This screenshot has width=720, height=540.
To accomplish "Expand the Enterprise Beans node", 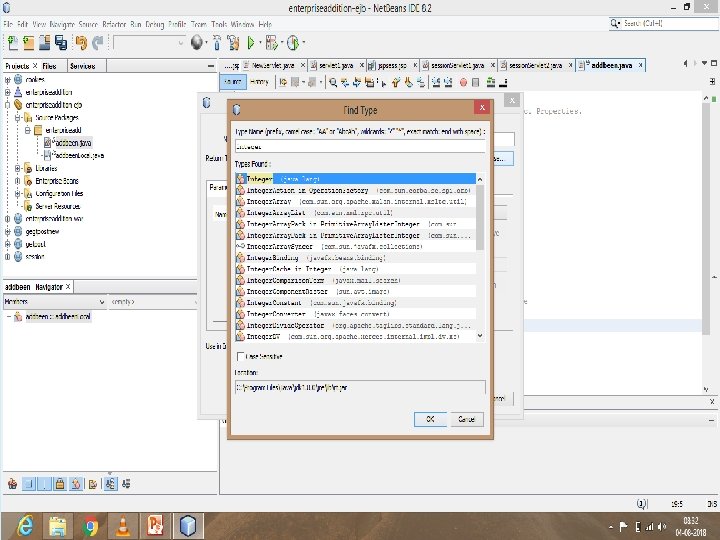I will (x=17, y=181).
